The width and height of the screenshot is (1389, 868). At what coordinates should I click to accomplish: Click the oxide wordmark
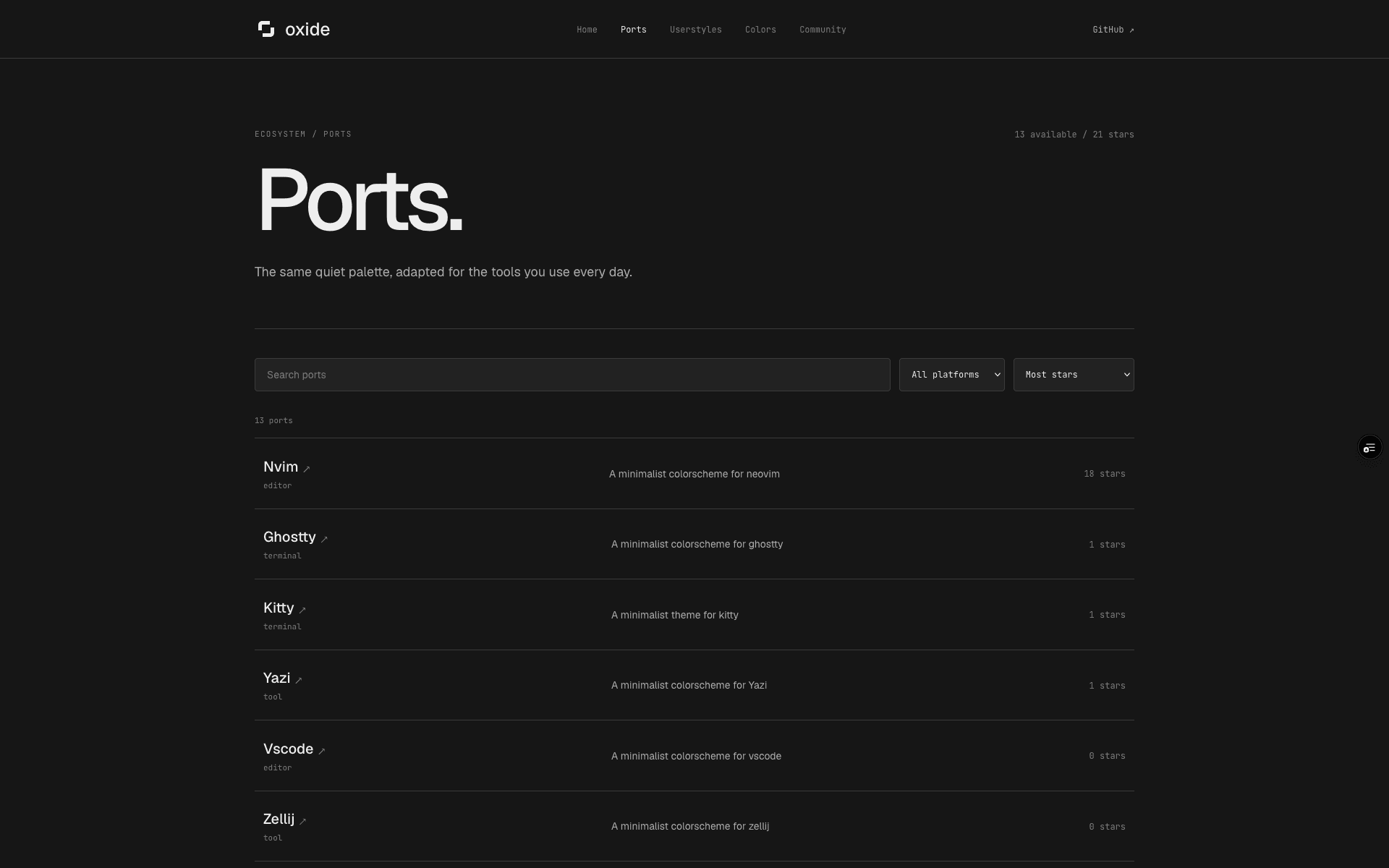[x=307, y=30]
